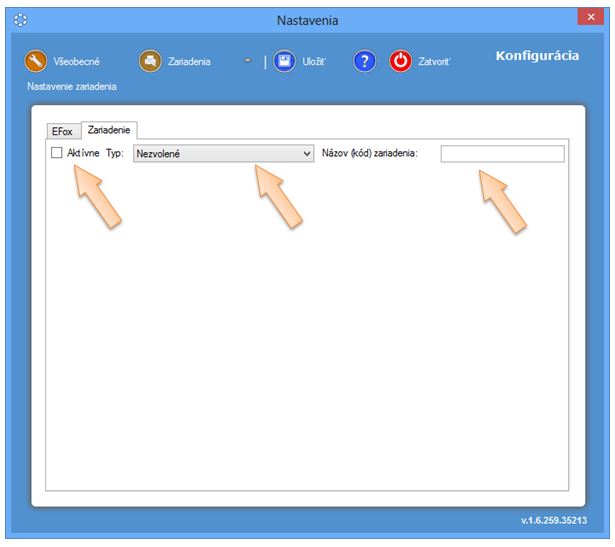615x547 pixels.
Task: Close the Nastavenia window with the red X
Action: pos(591,16)
